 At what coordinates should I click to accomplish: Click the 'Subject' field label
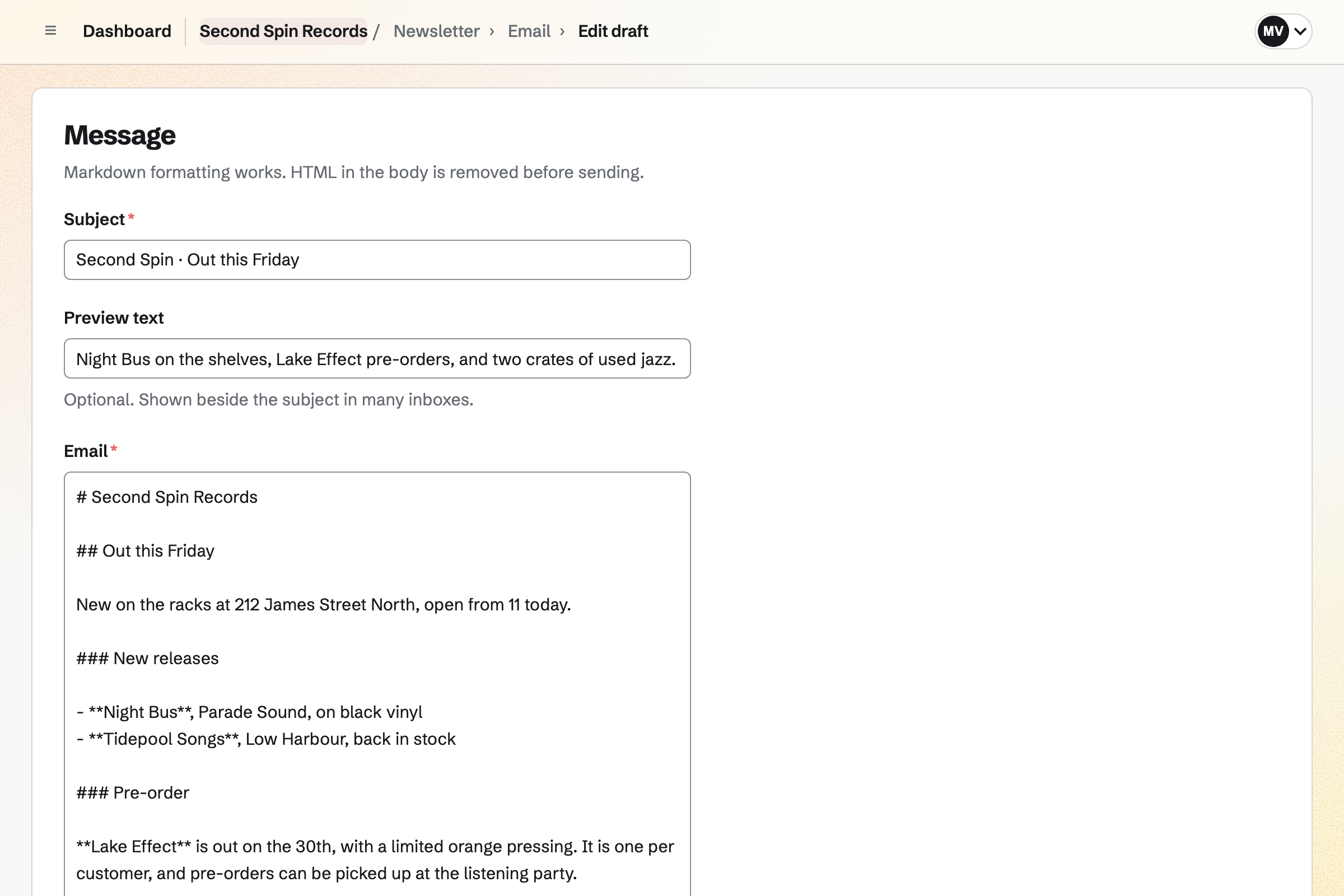94,220
